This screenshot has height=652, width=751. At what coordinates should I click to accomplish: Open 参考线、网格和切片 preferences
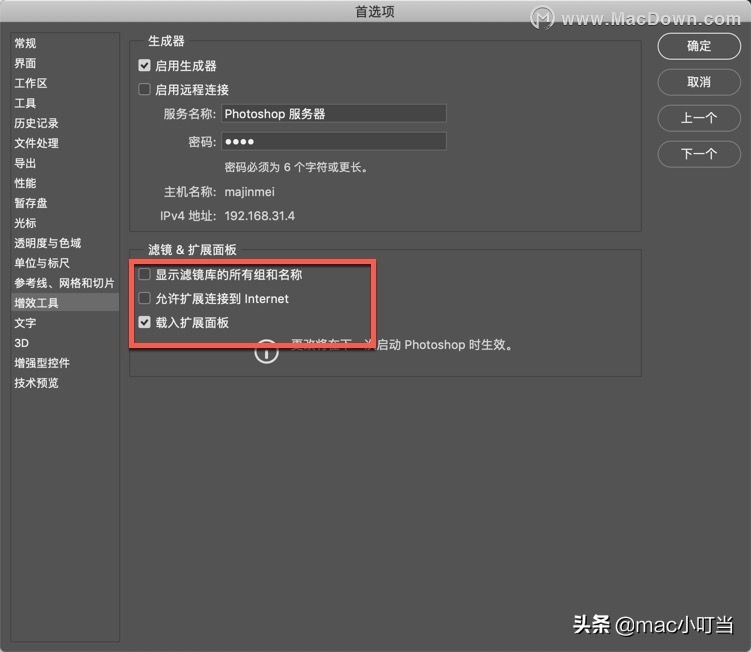(64, 283)
